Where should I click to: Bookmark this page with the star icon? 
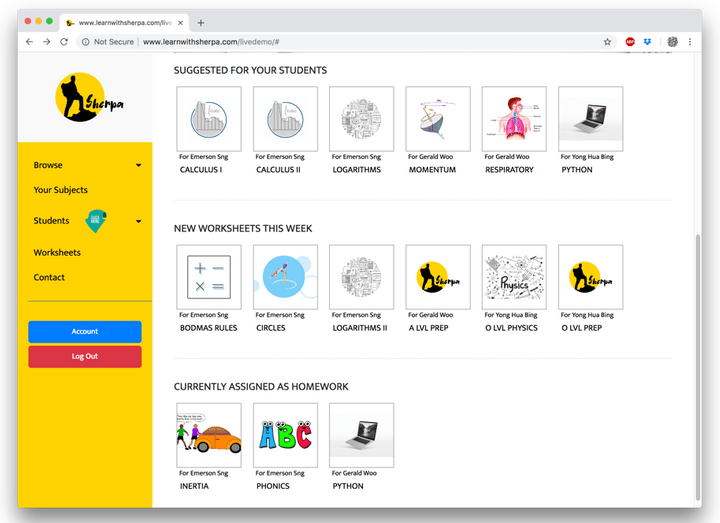click(x=607, y=42)
